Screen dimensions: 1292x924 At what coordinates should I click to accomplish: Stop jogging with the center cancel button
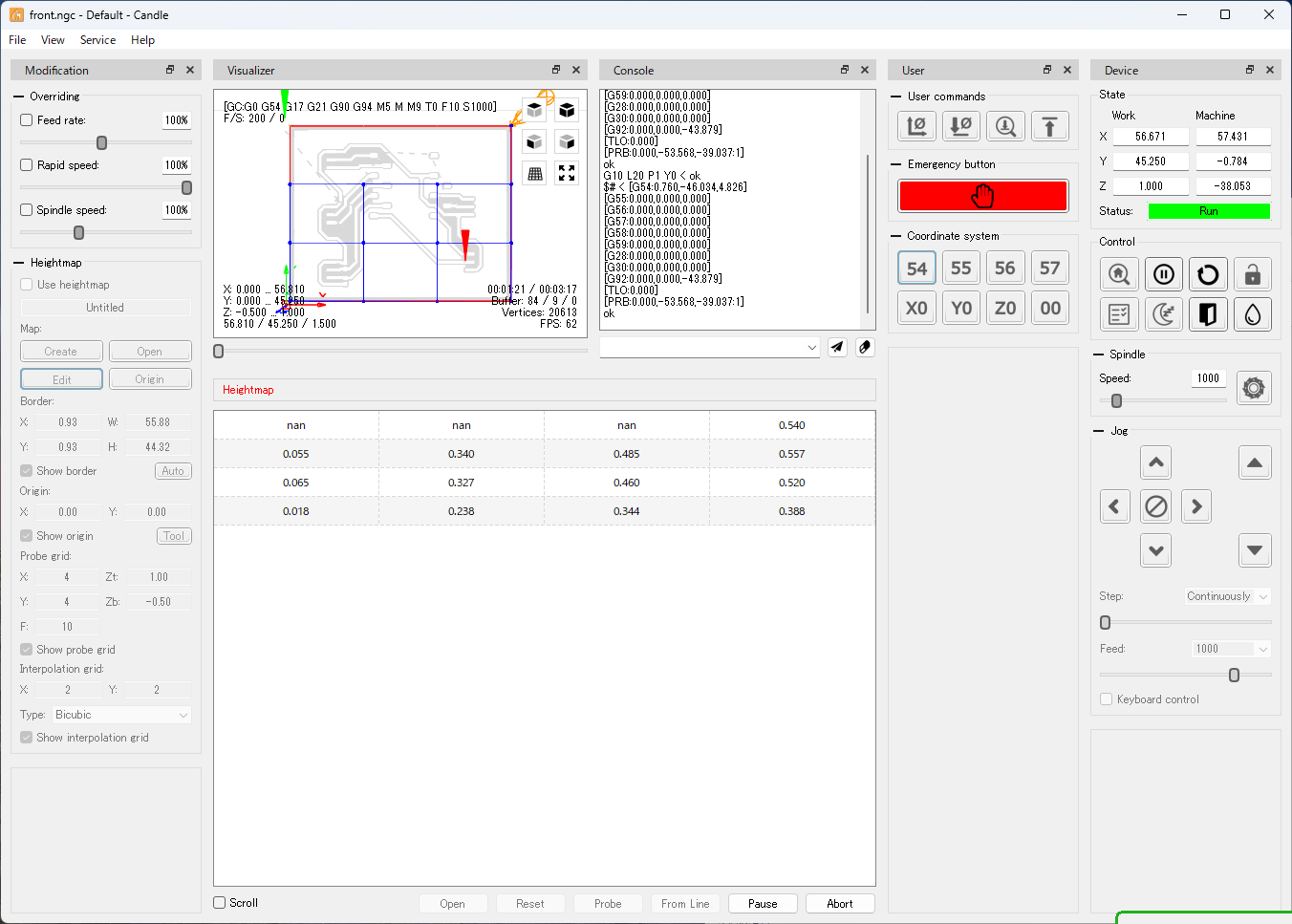pyautogui.click(x=1156, y=506)
